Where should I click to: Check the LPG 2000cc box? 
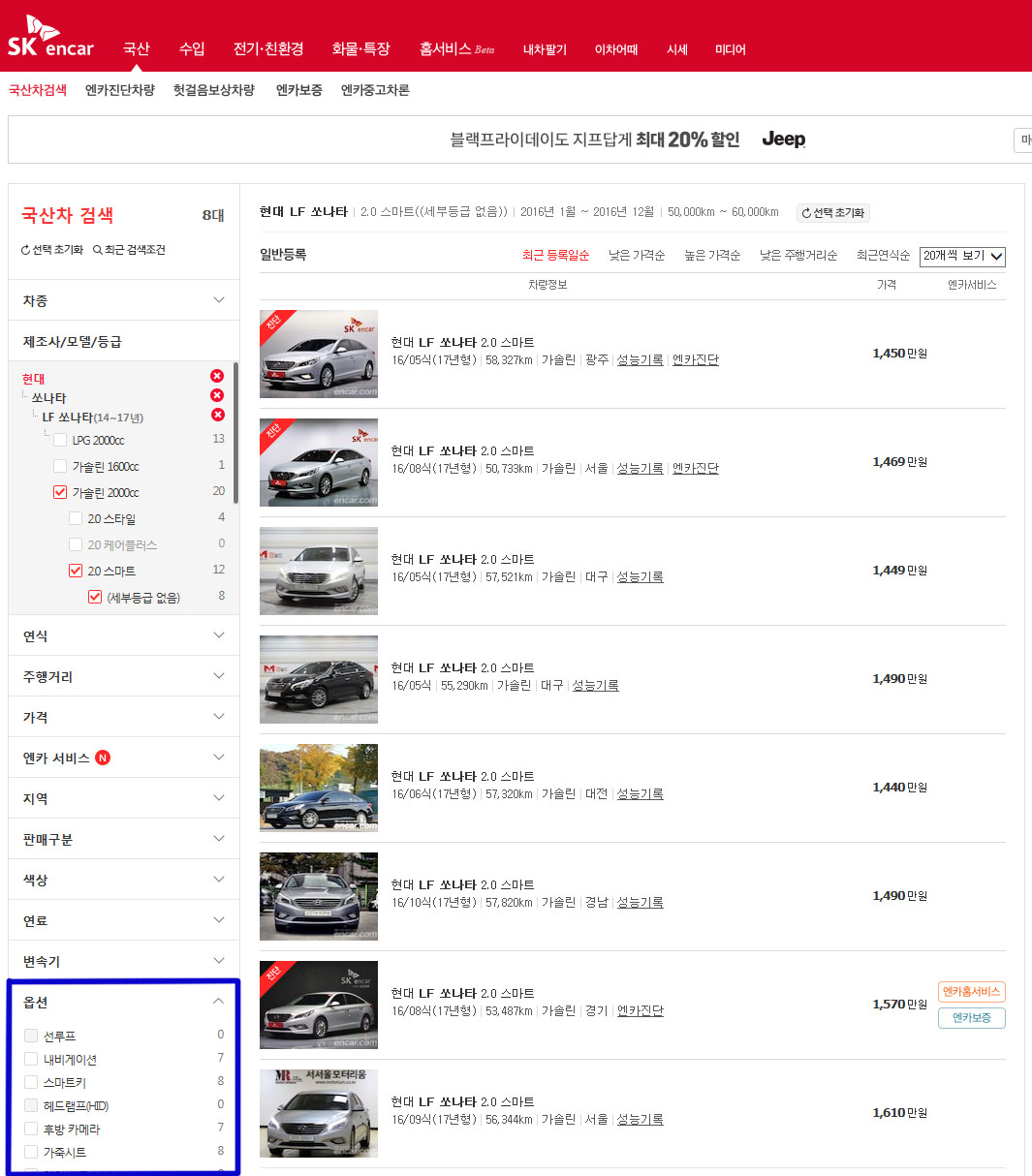tap(60, 440)
